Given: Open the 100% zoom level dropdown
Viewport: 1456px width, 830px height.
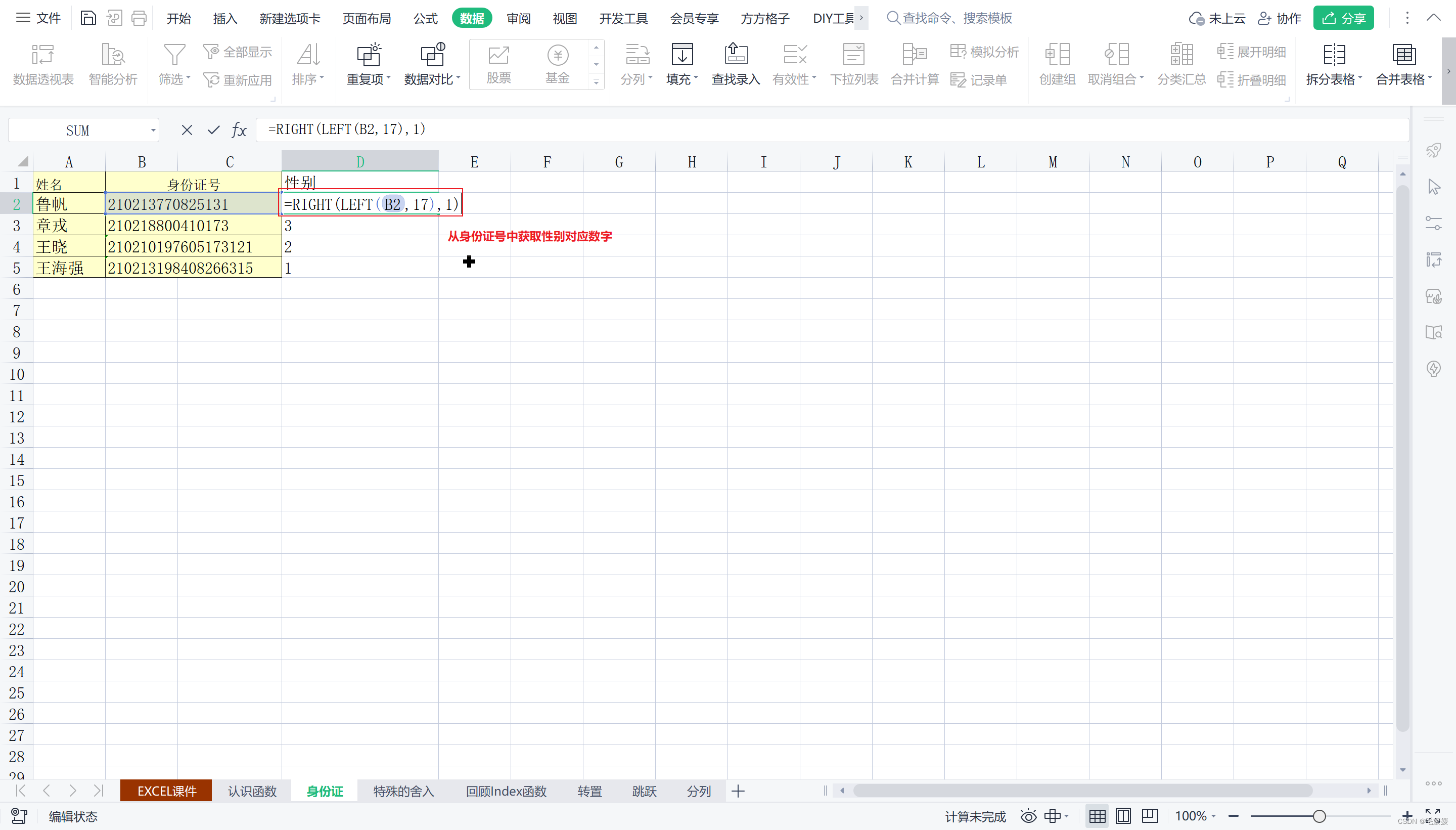Looking at the screenshot, I should tap(1196, 816).
